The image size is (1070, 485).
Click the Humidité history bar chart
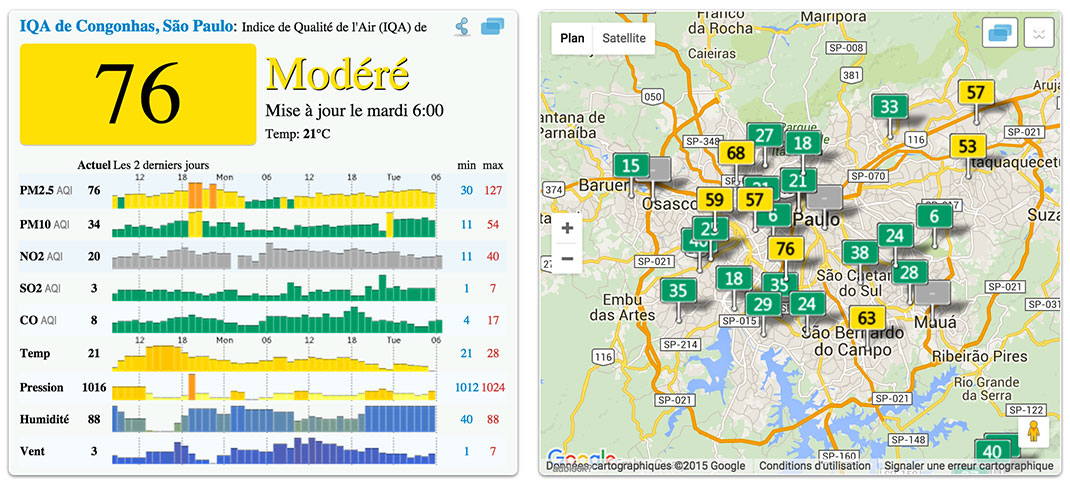(x=274, y=418)
